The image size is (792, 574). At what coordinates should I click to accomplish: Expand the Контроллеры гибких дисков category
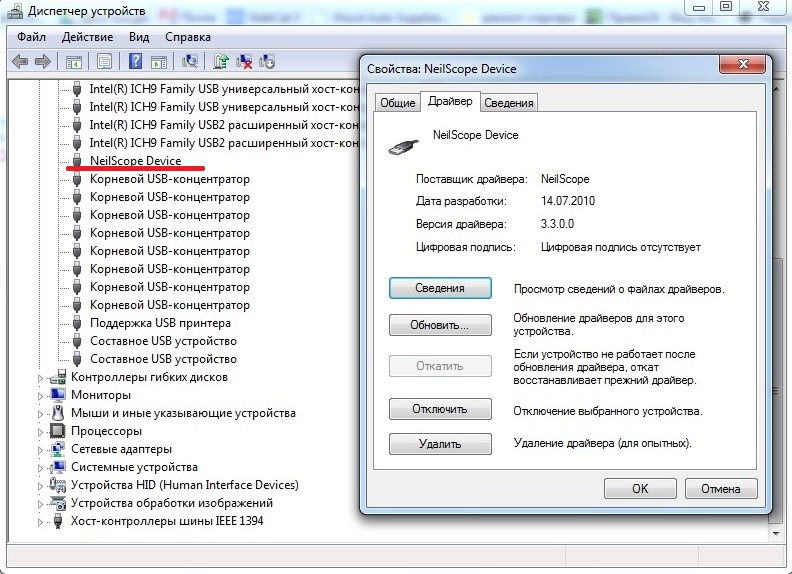[41, 378]
